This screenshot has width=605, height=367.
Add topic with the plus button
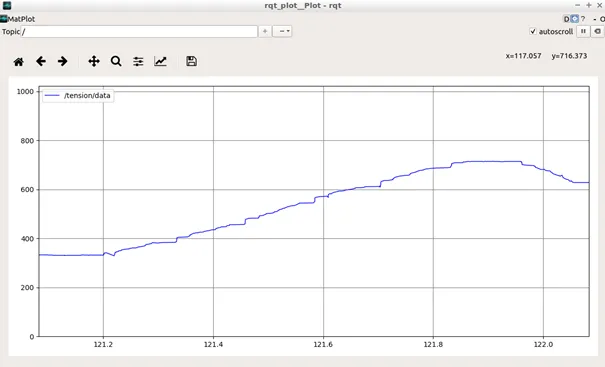pos(265,31)
